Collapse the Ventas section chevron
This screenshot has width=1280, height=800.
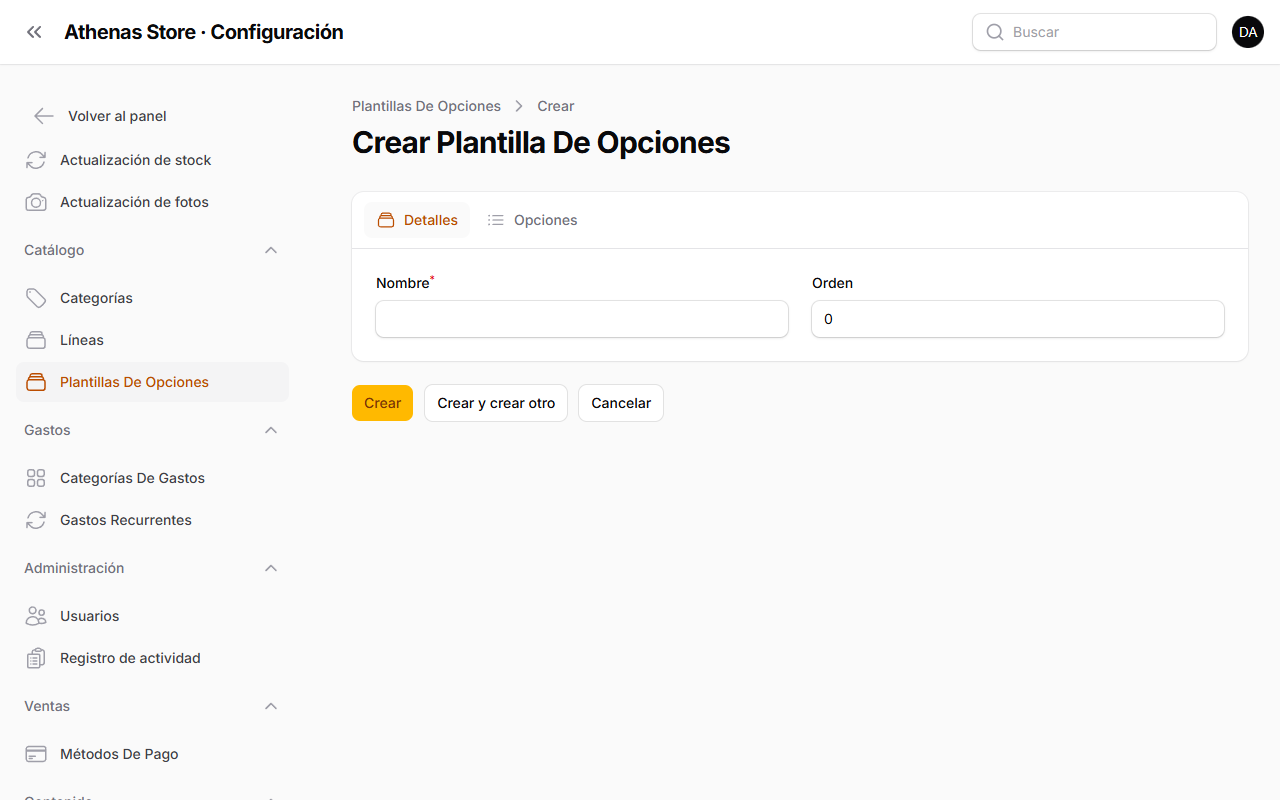pos(271,706)
